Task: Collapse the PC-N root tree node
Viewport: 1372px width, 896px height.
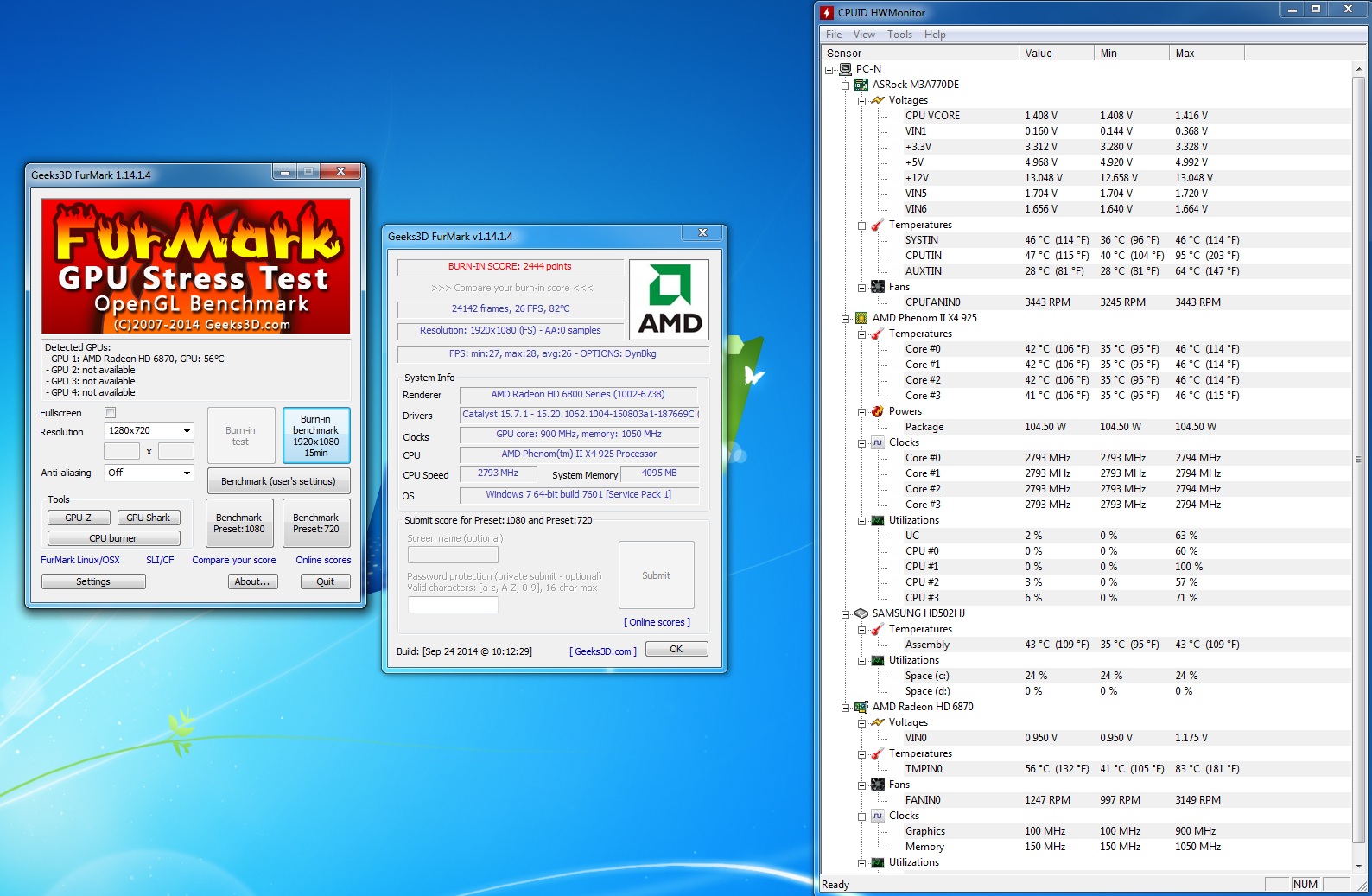Action: (x=829, y=70)
